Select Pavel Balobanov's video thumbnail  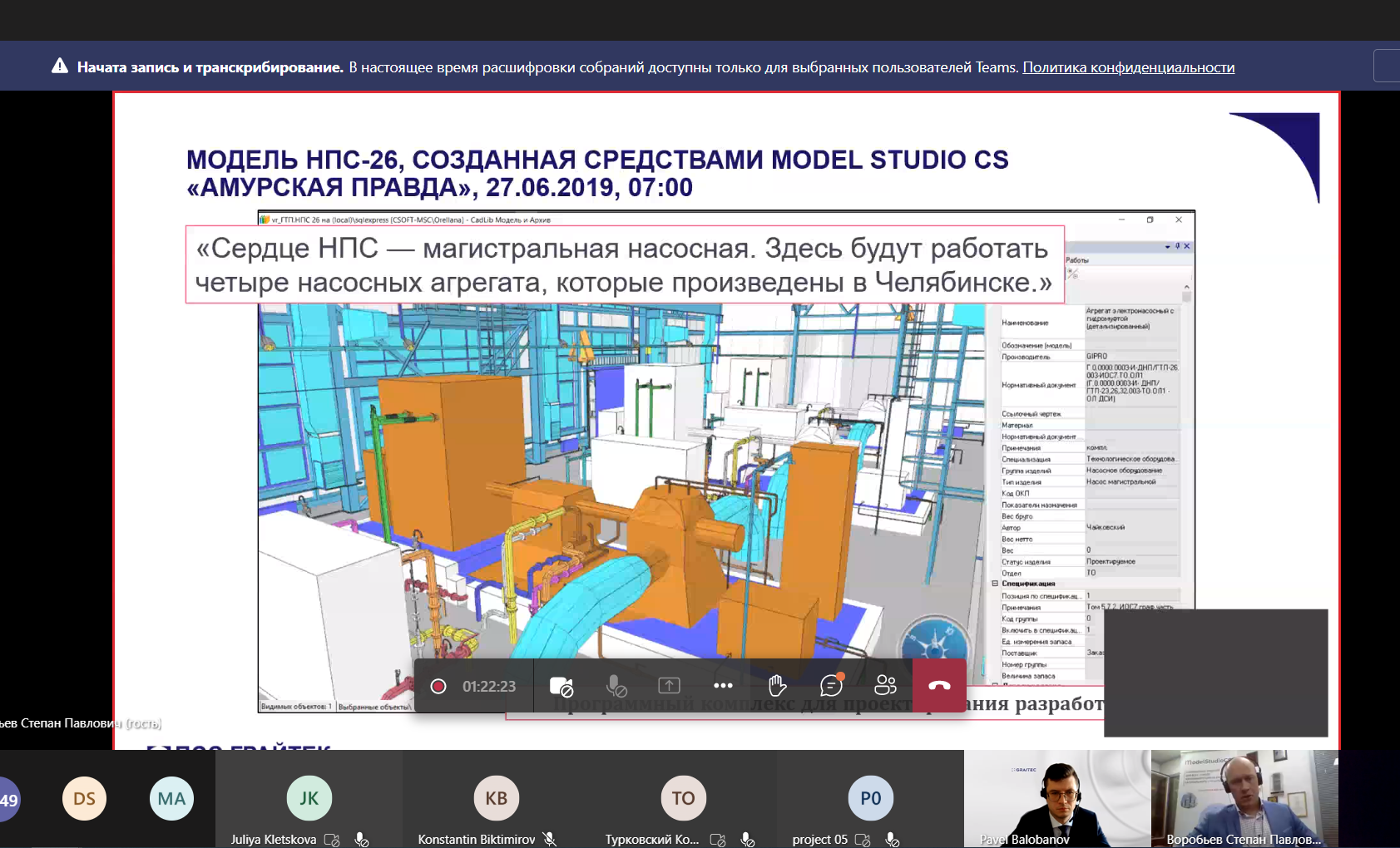click(1057, 798)
